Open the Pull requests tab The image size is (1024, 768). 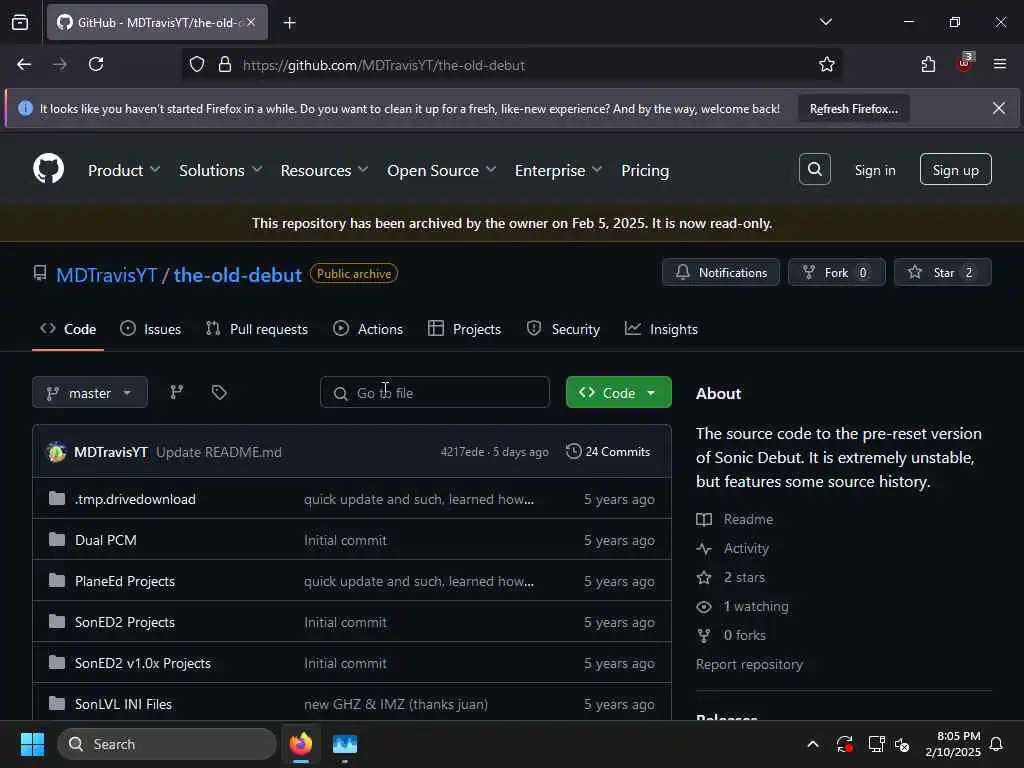point(257,329)
